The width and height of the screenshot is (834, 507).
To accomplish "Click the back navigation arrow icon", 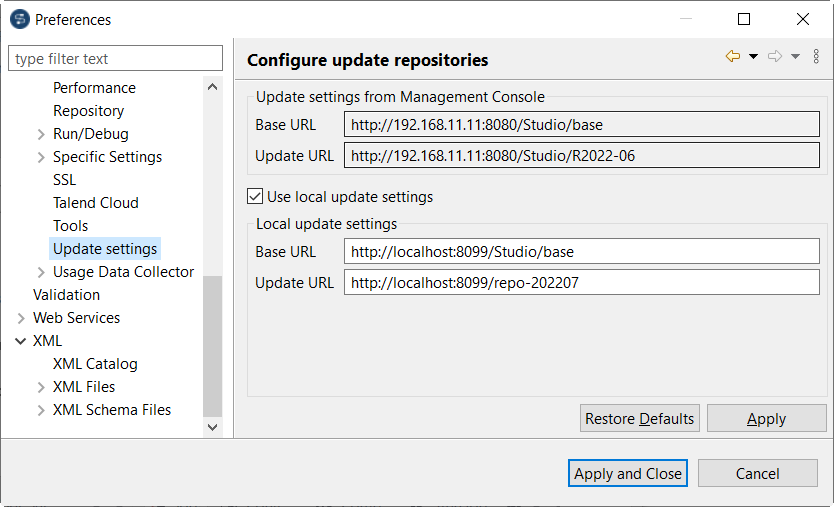I will (x=733, y=57).
